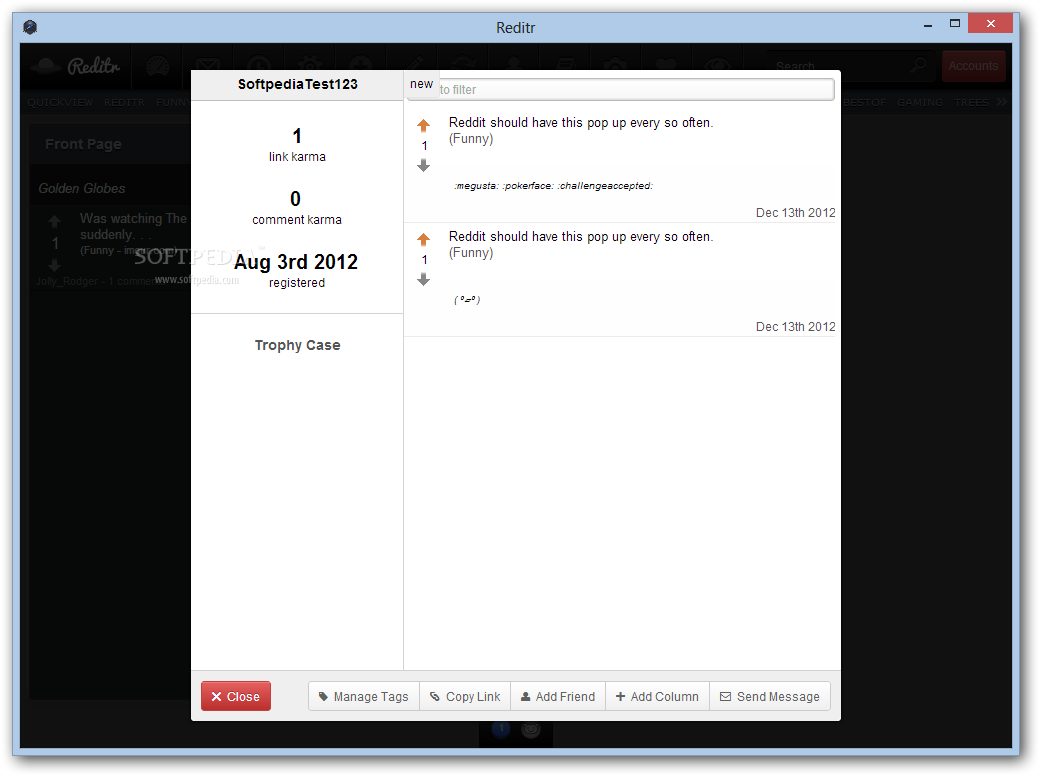Click the Manage Tags button

363,696
